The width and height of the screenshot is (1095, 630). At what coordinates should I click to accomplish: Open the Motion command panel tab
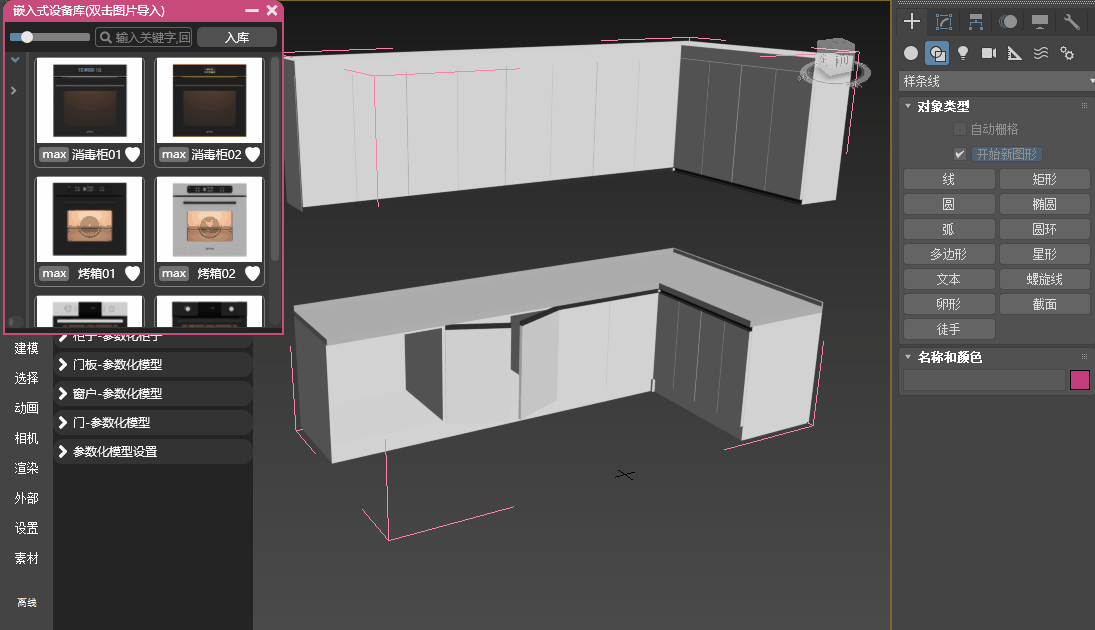(1008, 22)
